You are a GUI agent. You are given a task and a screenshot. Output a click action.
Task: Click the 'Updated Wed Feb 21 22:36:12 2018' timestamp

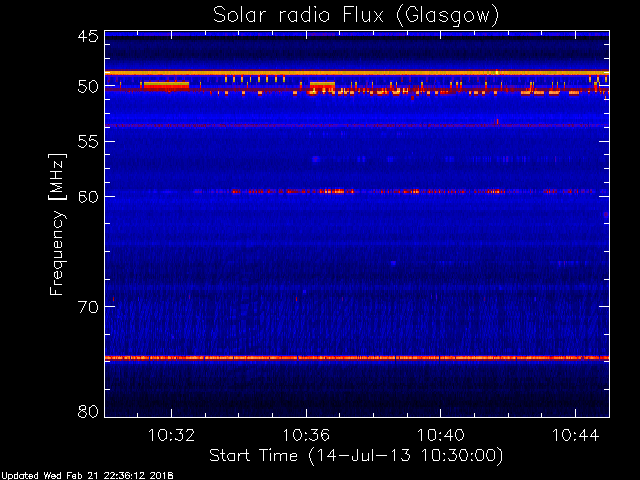pos(87,476)
